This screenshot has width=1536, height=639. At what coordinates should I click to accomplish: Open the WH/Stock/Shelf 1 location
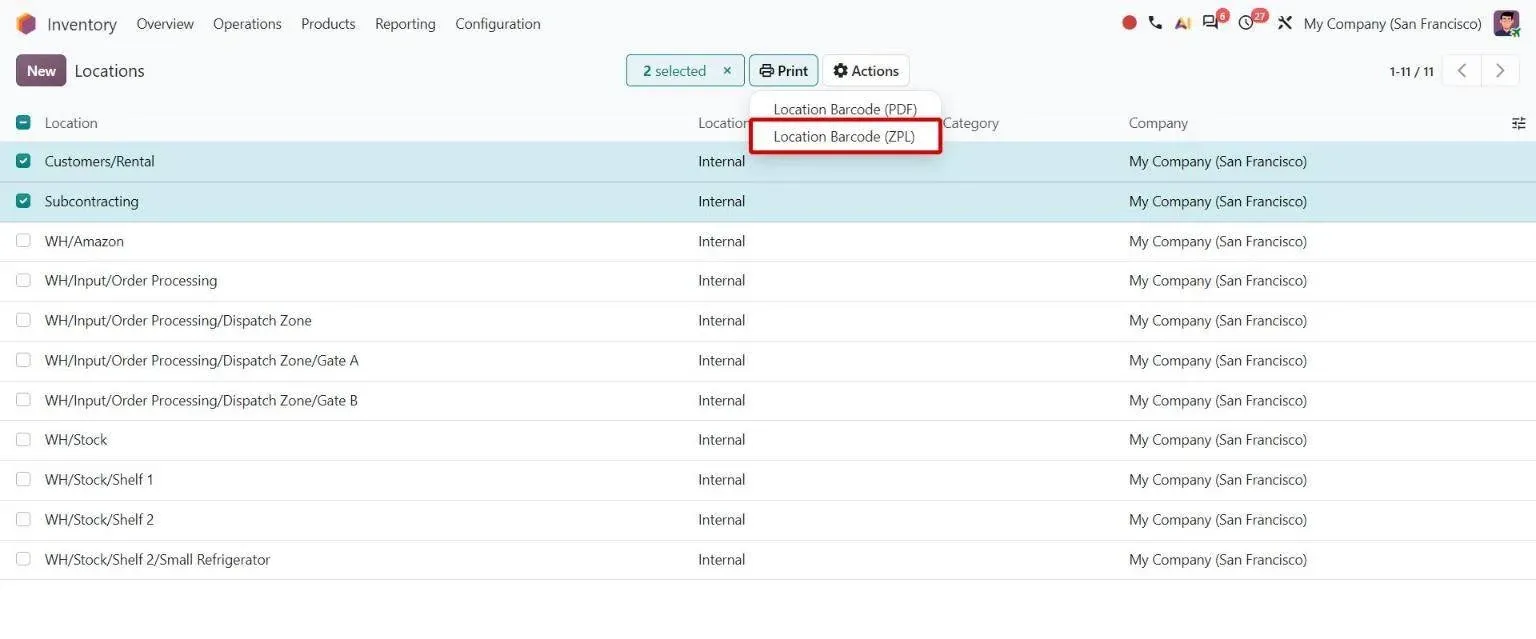tap(99, 480)
